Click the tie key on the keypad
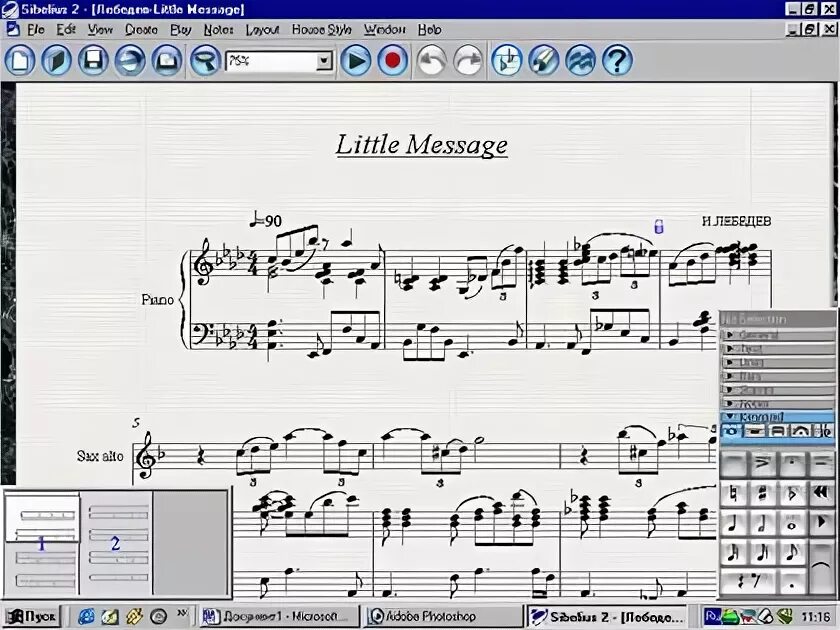840x630 pixels. point(820,567)
